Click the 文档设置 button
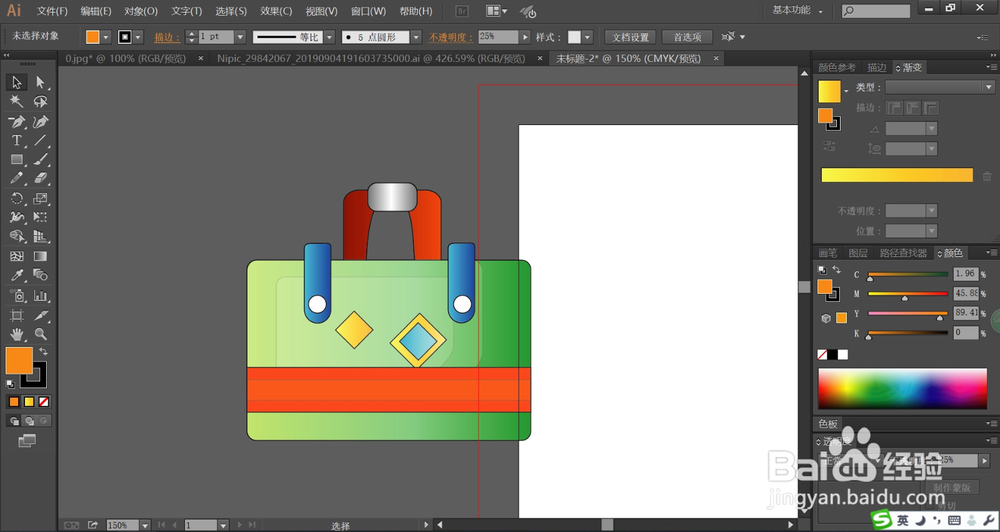This screenshot has height=532, width=1000. (630, 37)
